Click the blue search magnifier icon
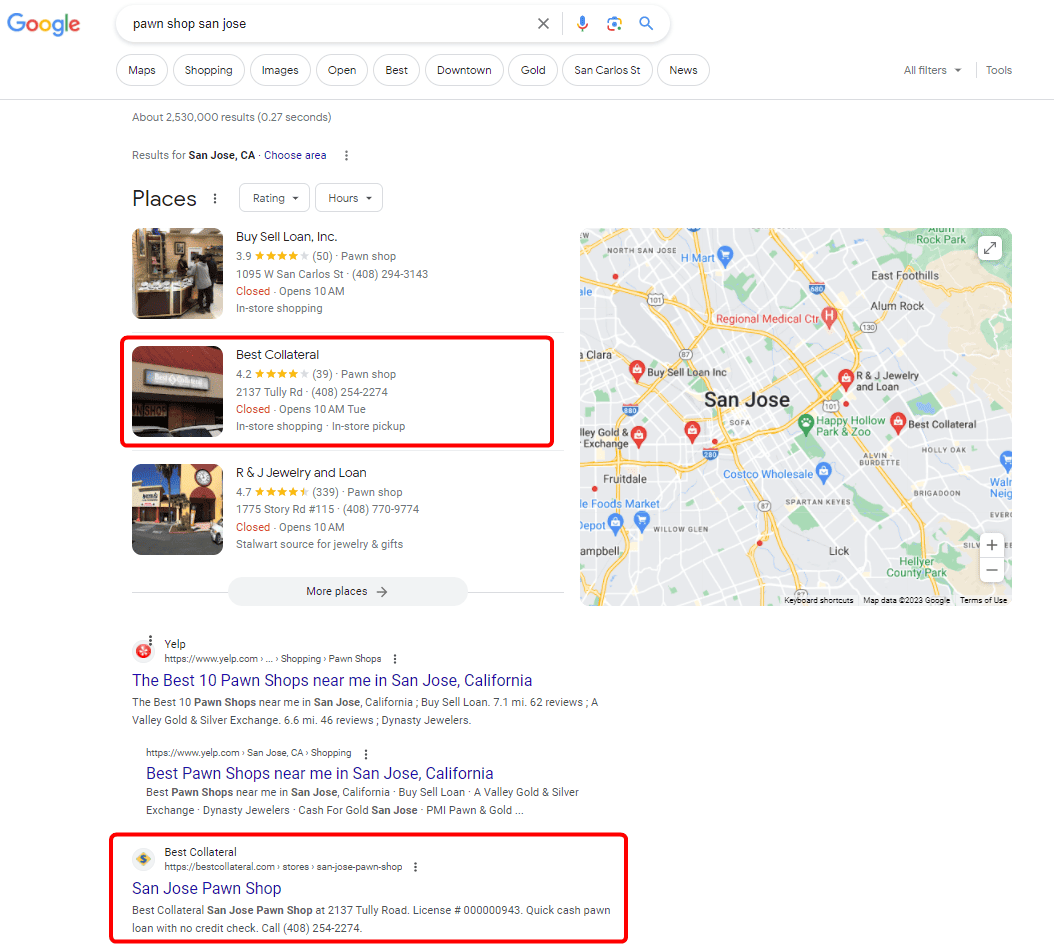 tap(646, 23)
